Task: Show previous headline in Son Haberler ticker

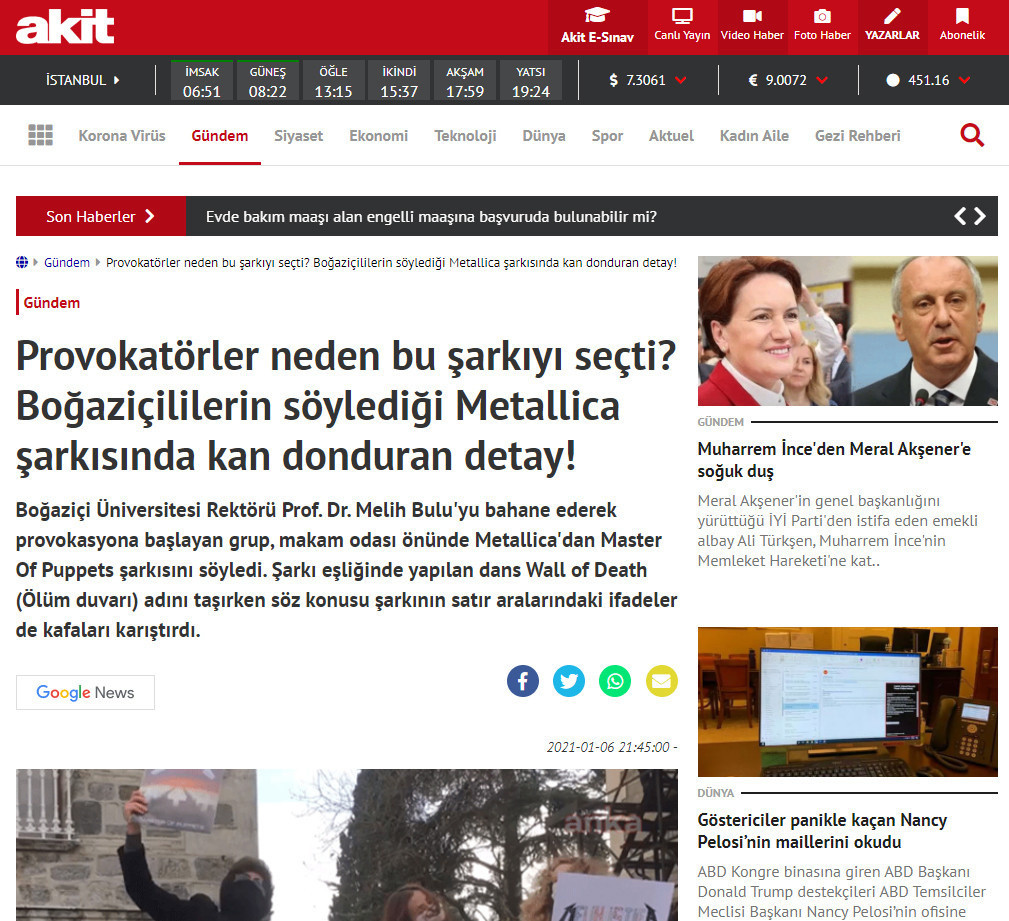Action: 960,216
